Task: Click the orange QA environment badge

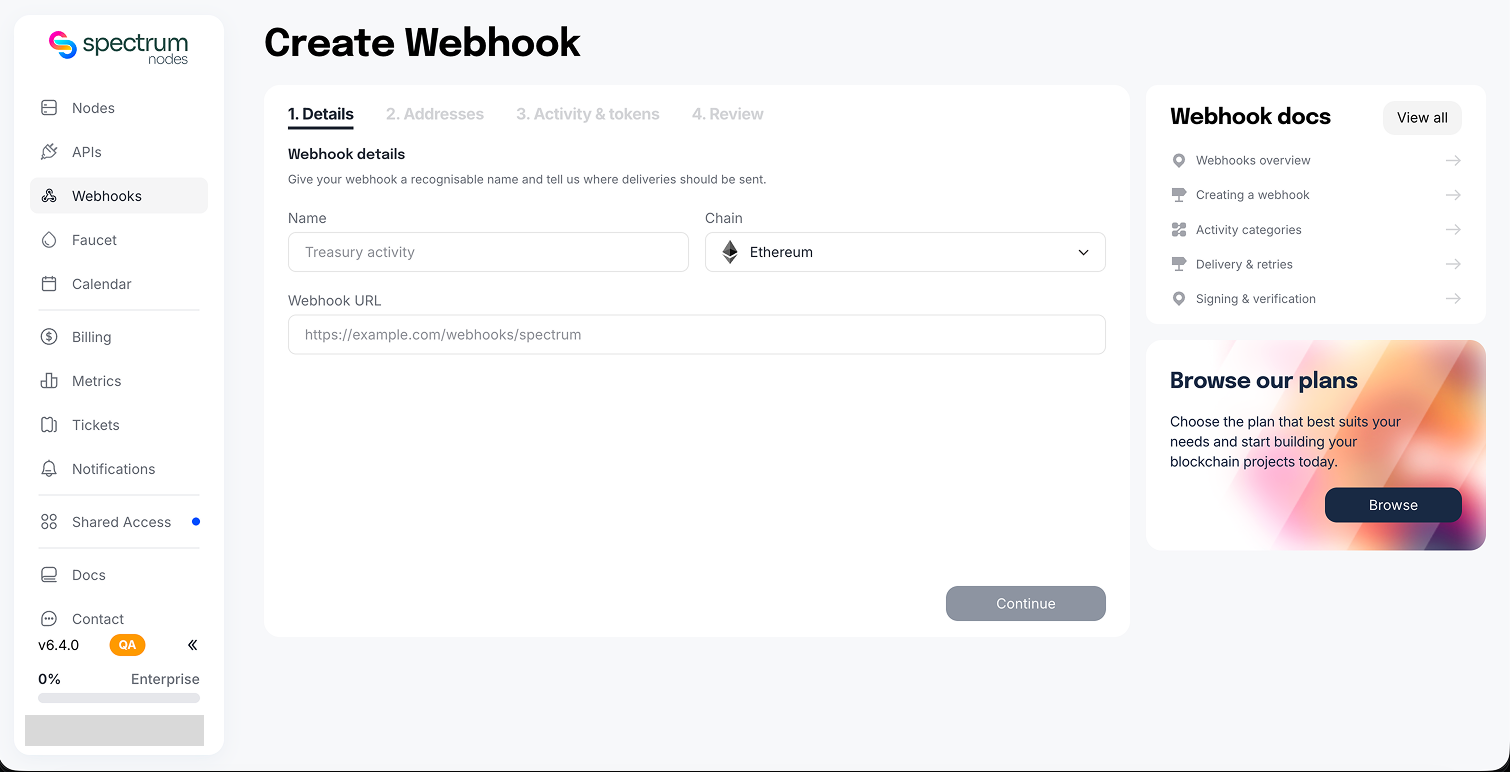Action: [127, 645]
